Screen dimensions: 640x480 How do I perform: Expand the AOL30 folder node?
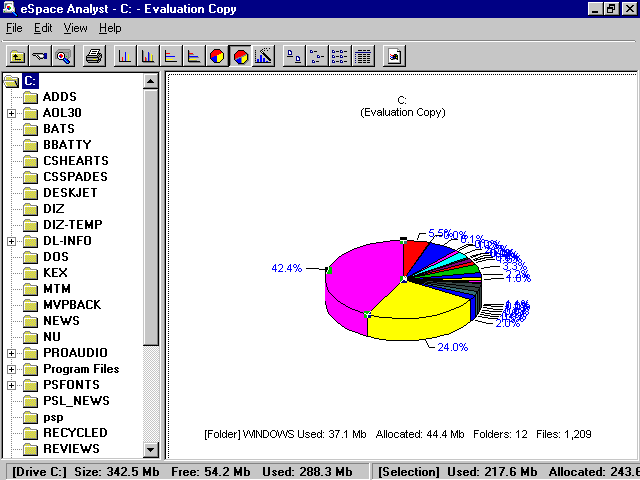click(x=11, y=113)
